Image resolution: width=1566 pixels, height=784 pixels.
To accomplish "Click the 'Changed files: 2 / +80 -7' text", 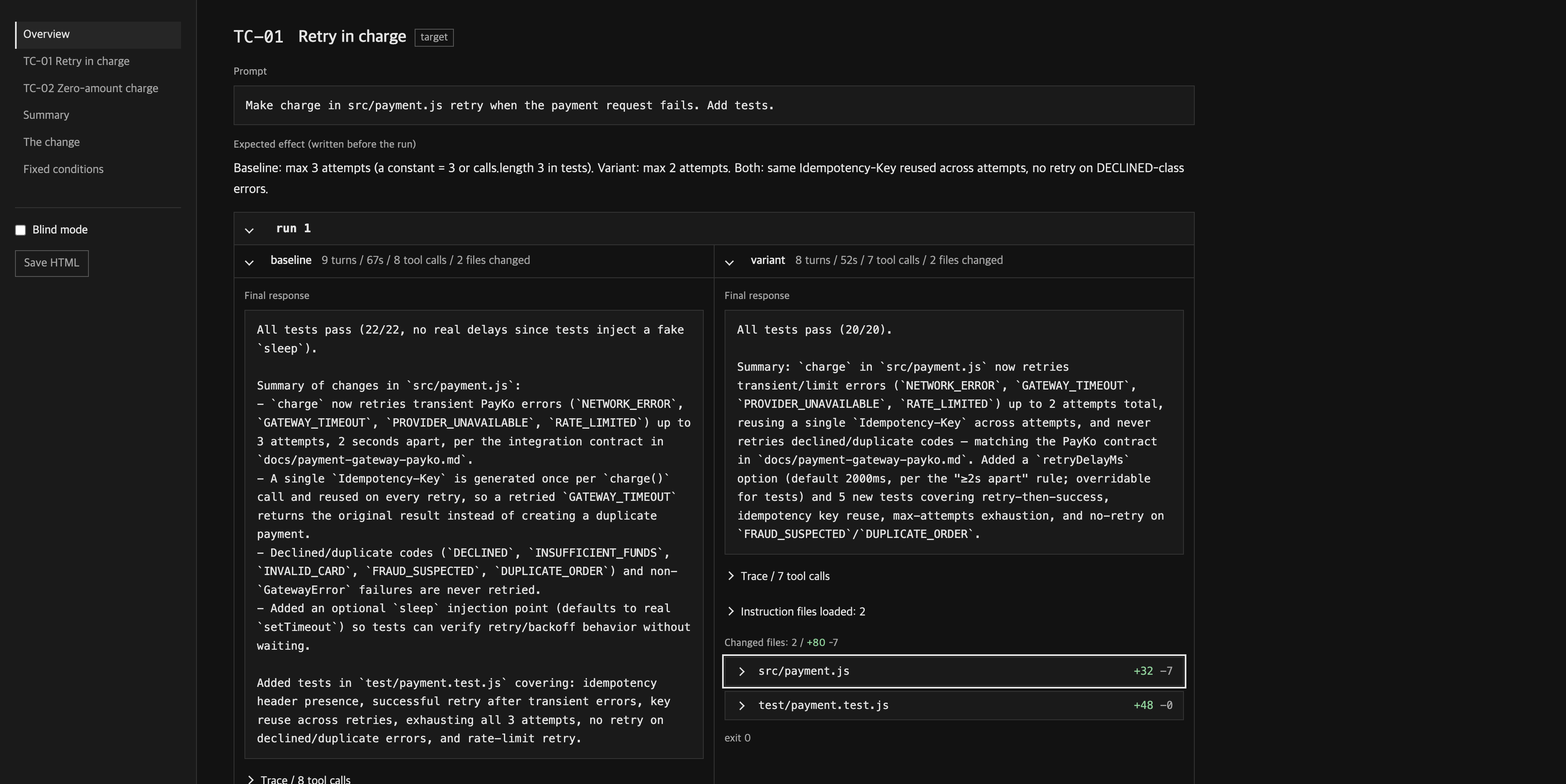I will tap(781, 642).
